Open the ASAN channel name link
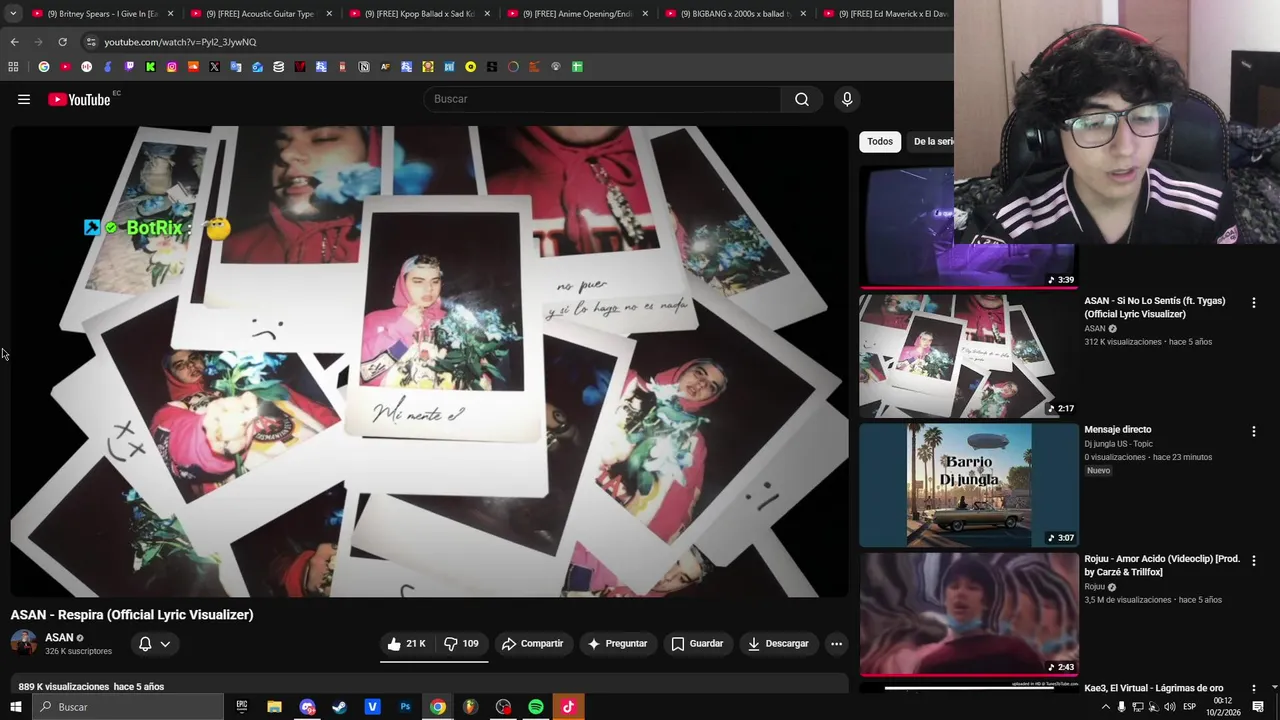 59,637
